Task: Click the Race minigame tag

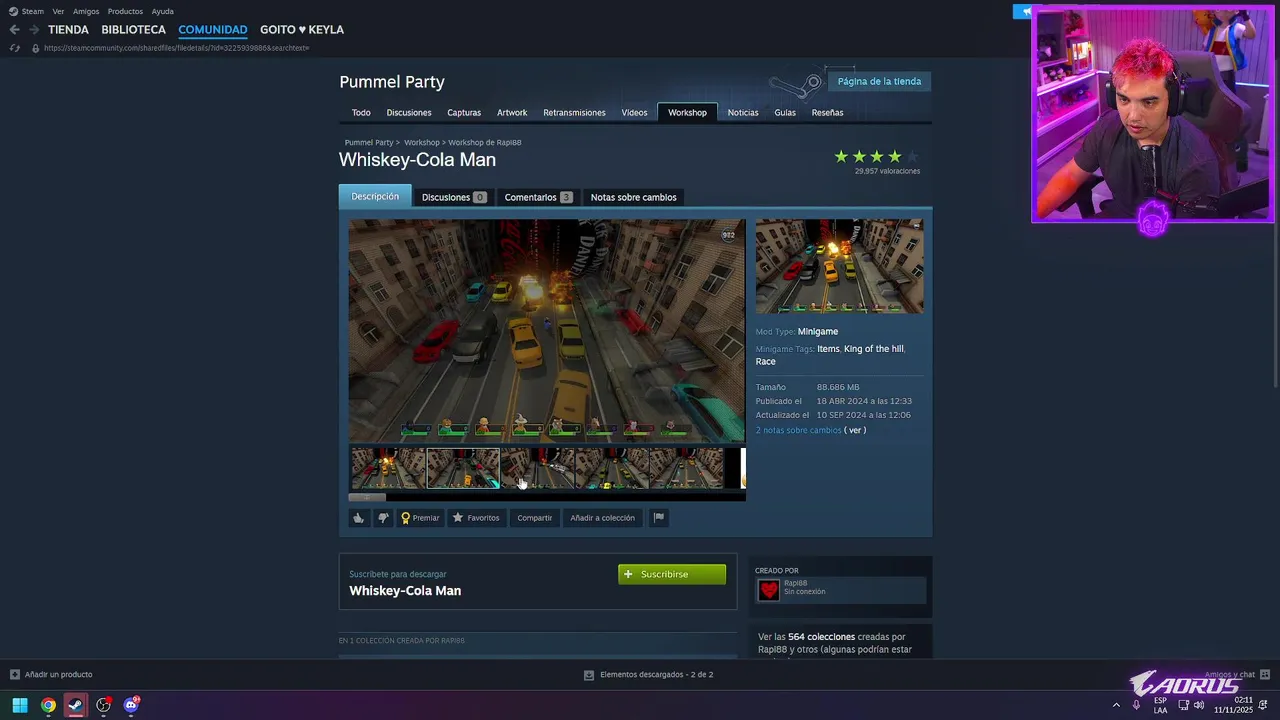Action: click(765, 362)
